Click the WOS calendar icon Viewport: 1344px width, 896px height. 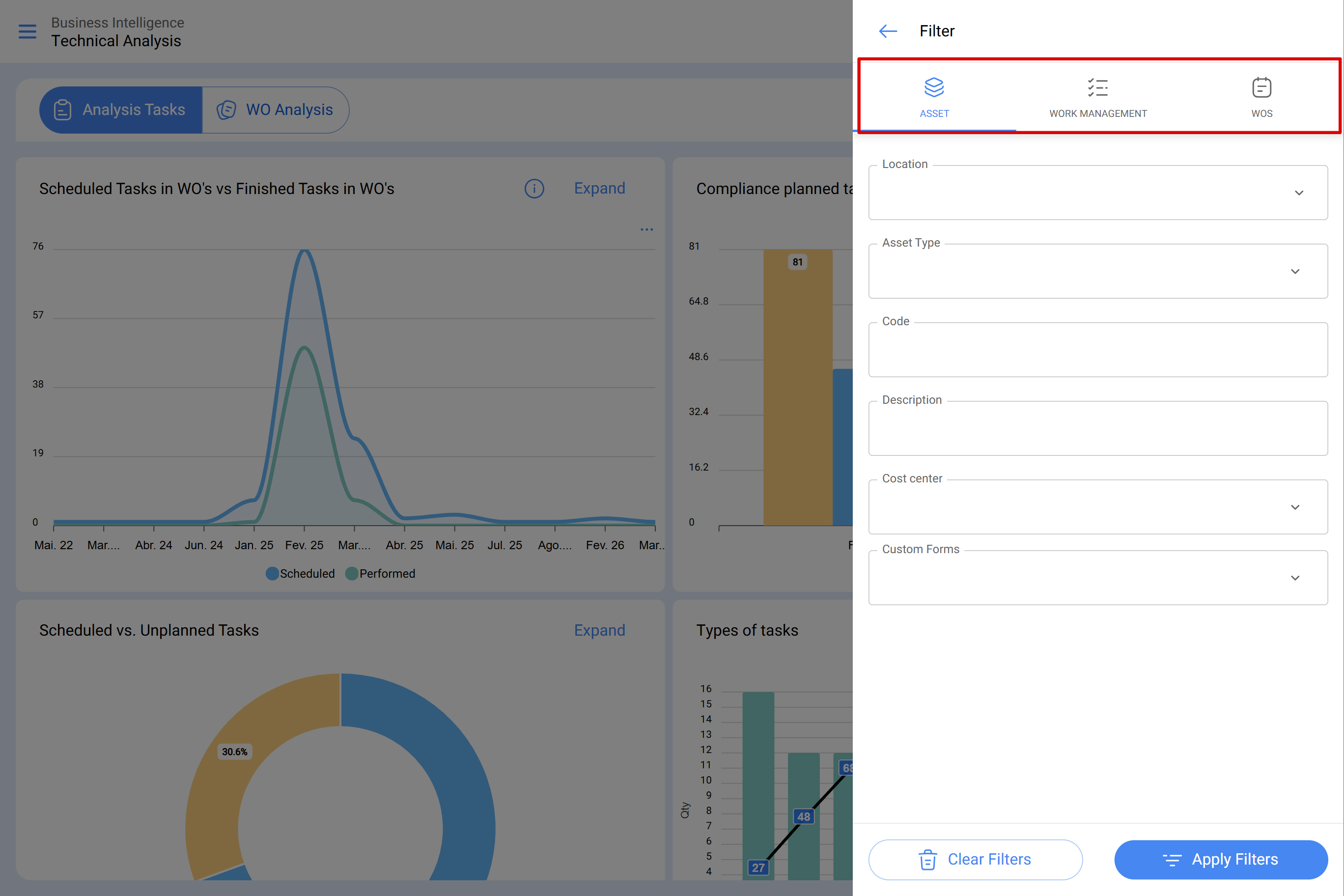1261,87
